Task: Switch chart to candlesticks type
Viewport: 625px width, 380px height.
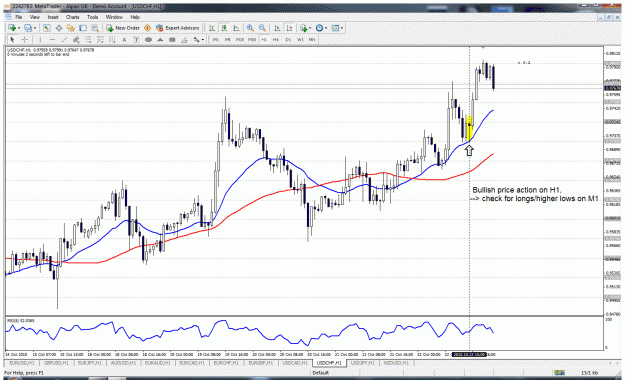Action: coord(224,28)
